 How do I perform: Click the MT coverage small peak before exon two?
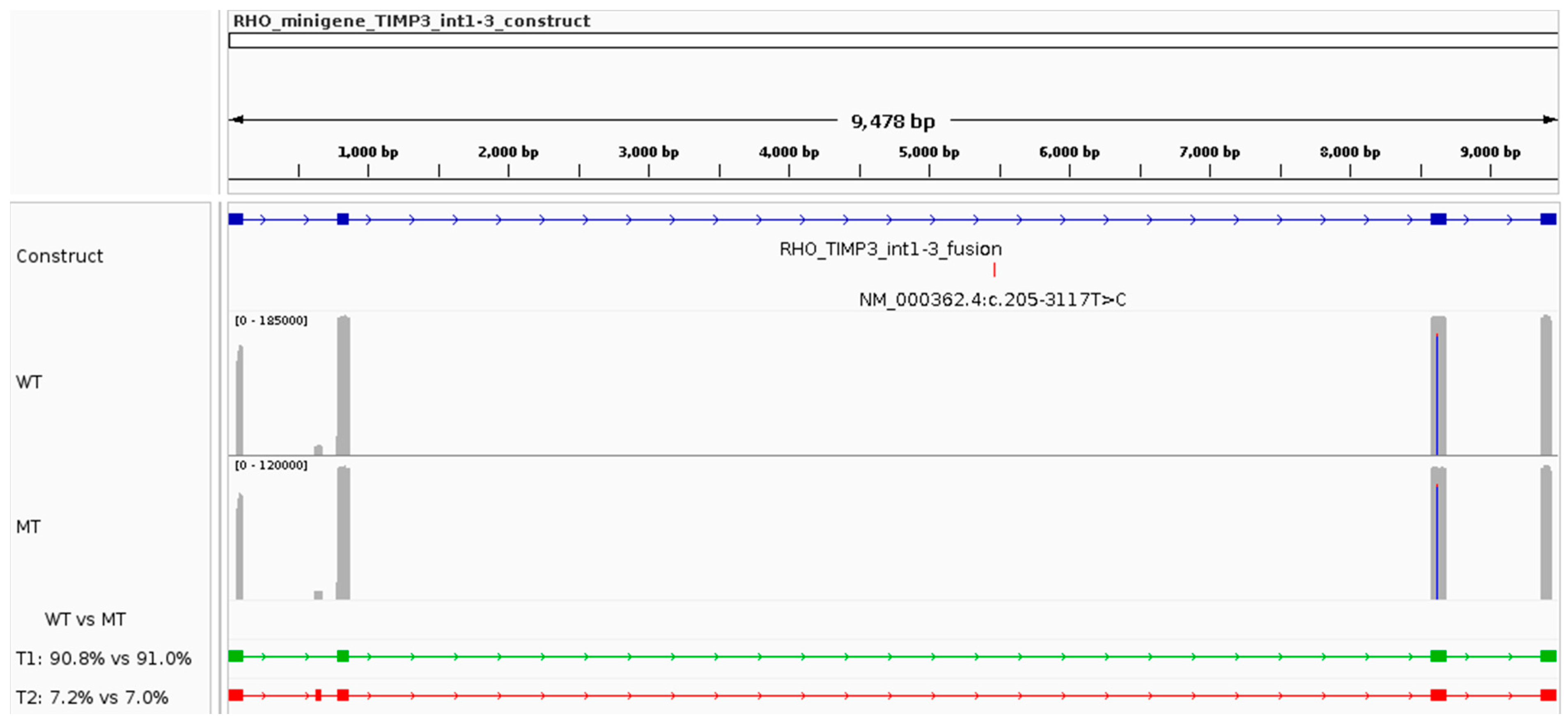(x=318, y=595)
